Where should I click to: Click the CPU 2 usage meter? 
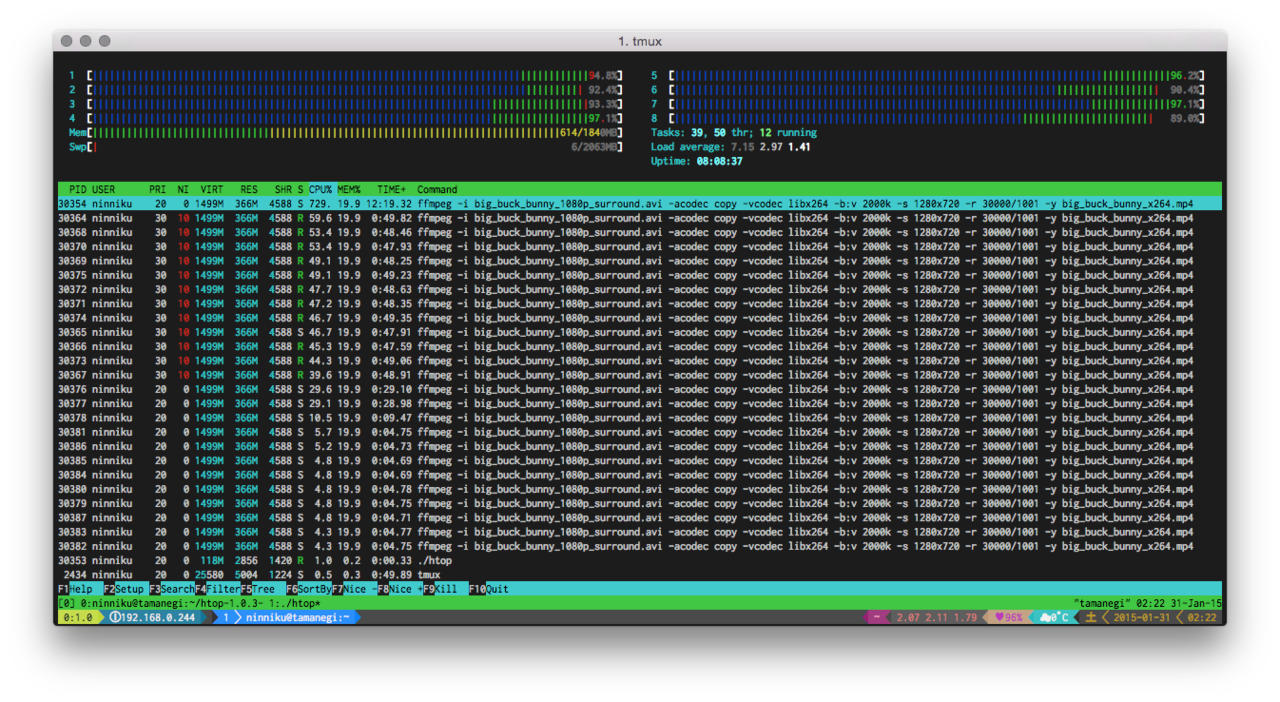coord(345,89)
